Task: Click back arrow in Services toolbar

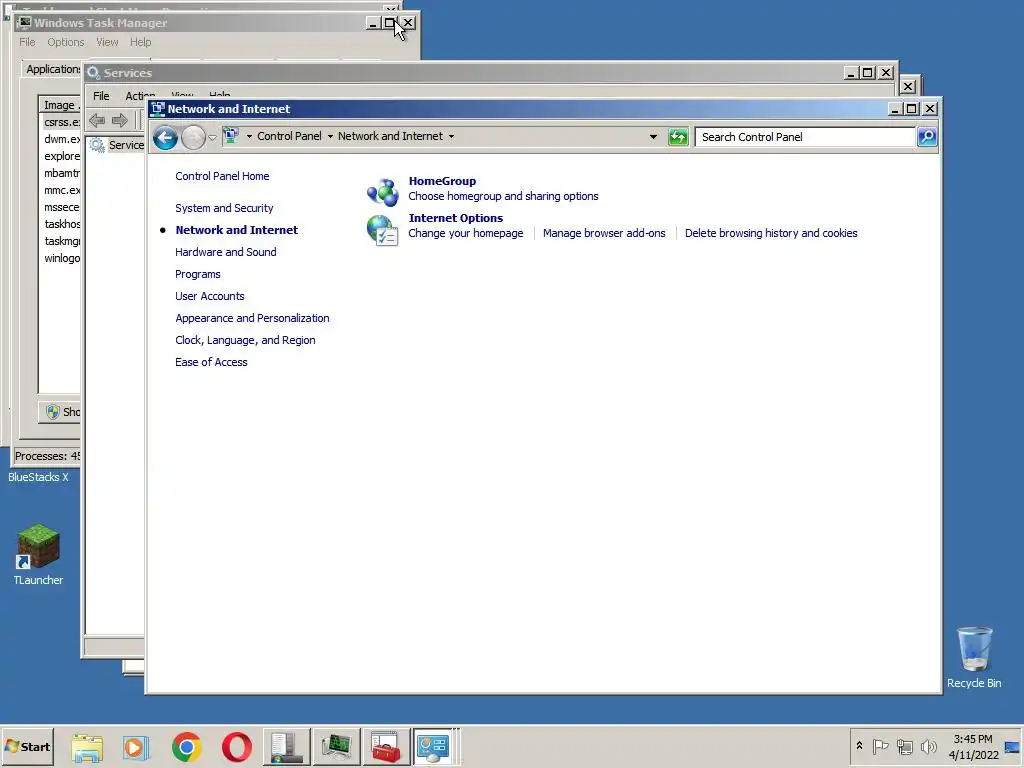Action: coord(97,120)
